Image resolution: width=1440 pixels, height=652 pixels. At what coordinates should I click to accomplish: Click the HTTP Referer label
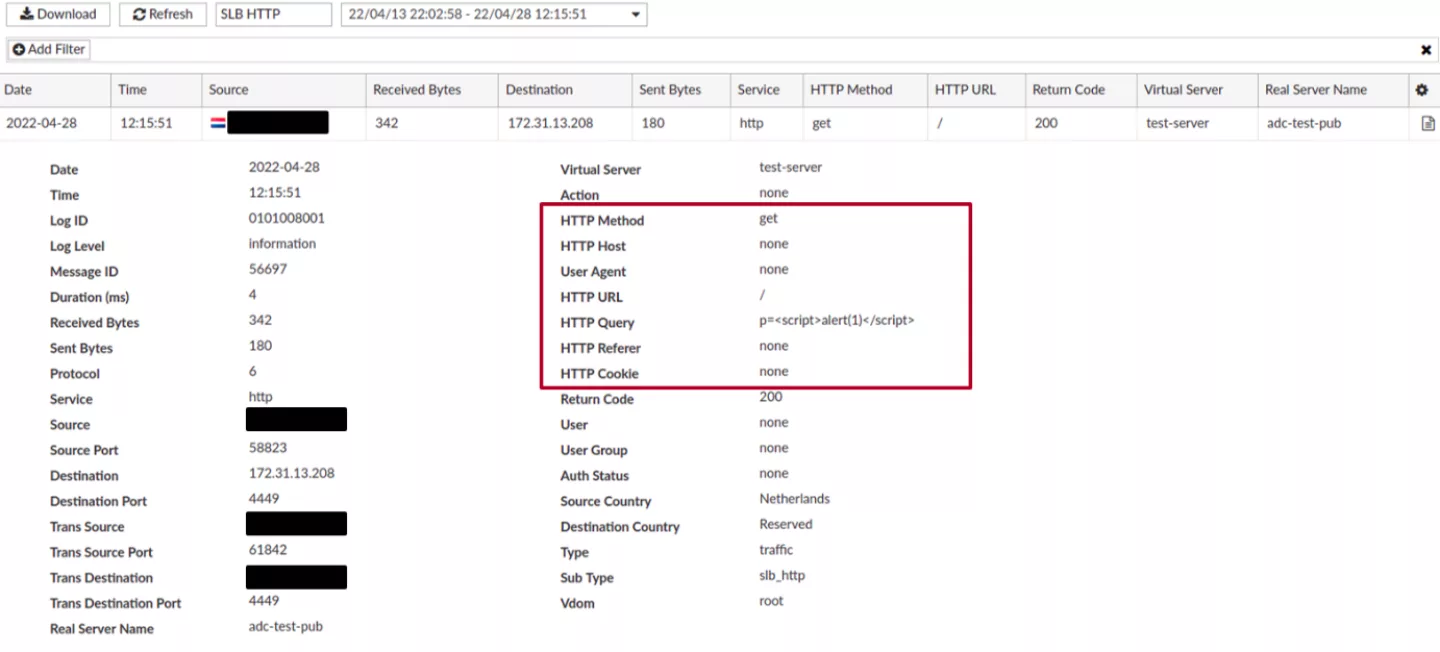click(x=601, y=348)
